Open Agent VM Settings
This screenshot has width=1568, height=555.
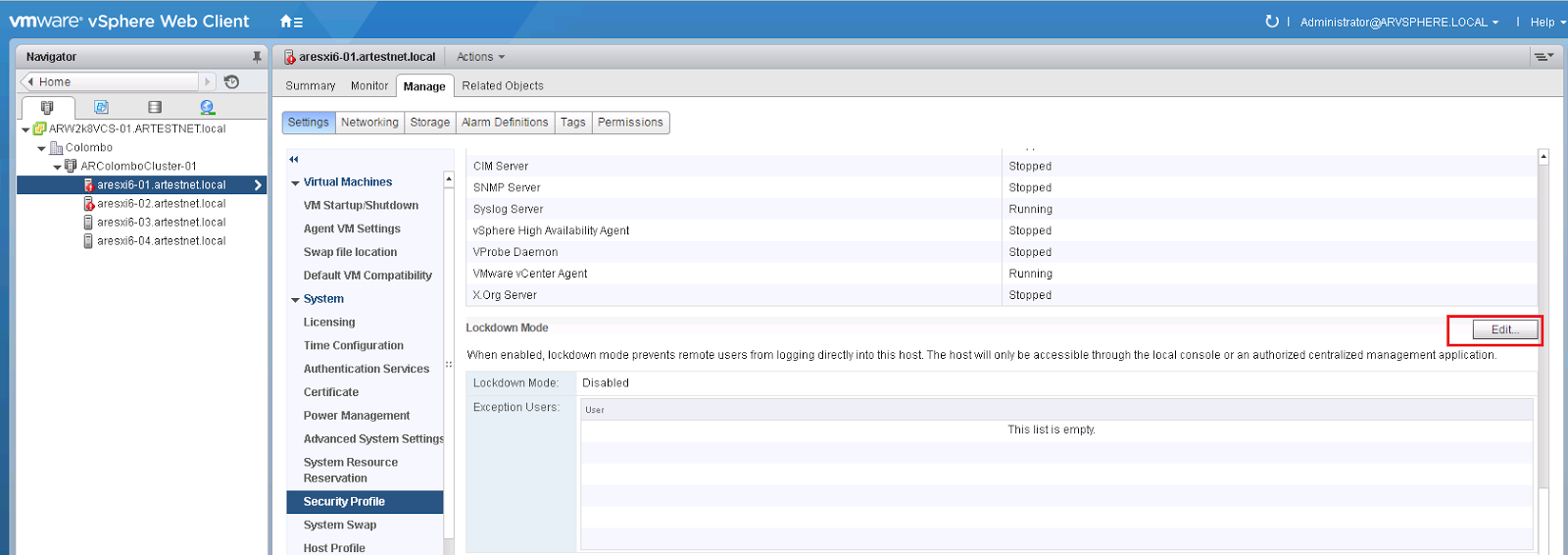tap(352, 228)
